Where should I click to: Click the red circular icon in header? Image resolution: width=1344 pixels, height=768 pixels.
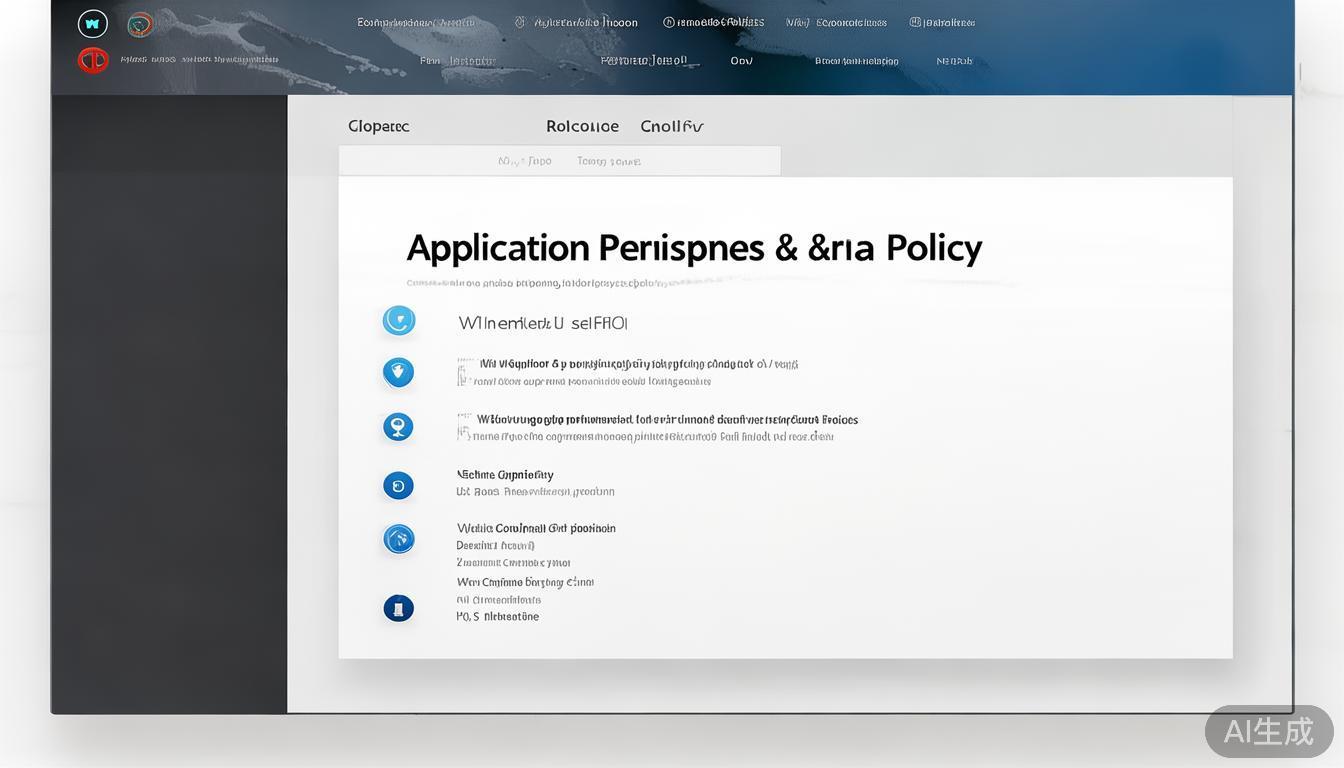(93, 60)
